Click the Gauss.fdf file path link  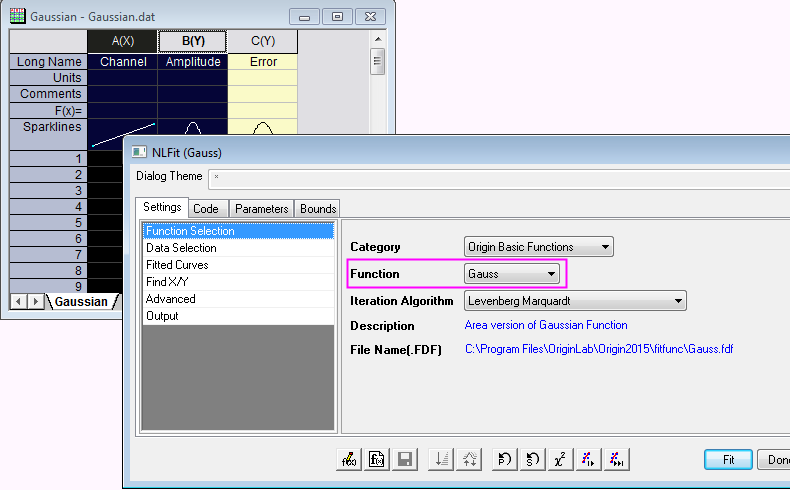pos(599,349)
